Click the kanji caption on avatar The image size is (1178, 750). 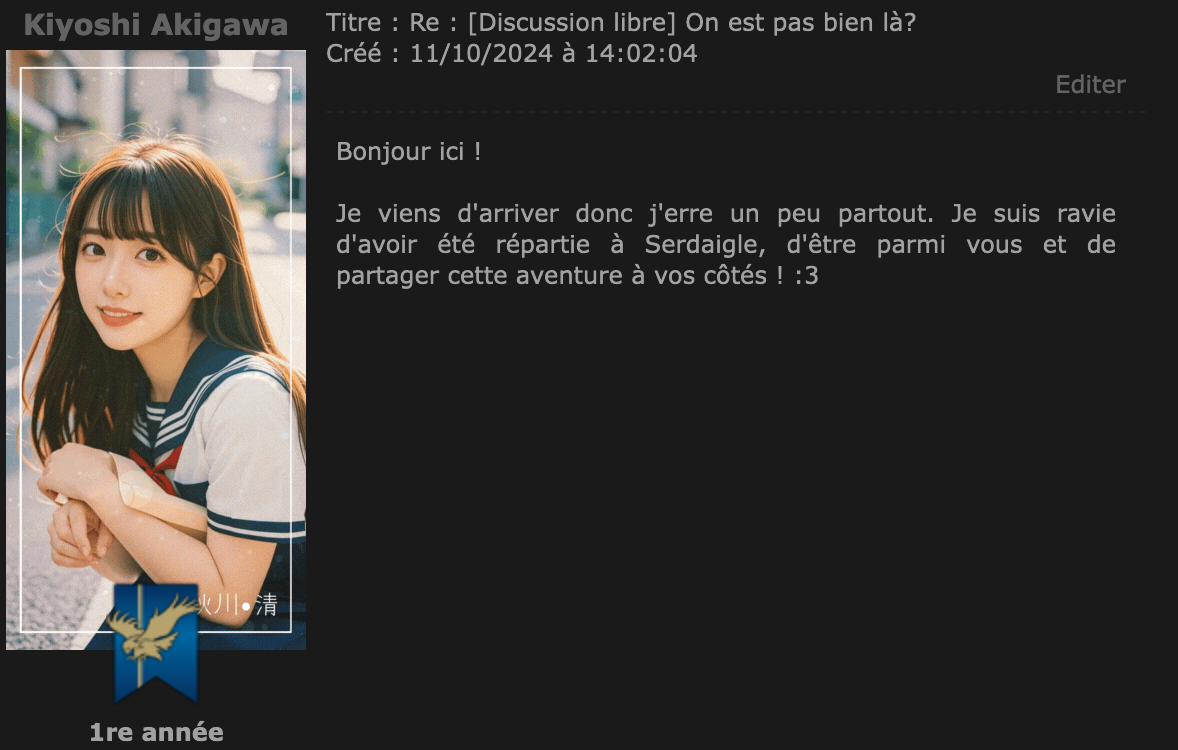click(239, 605)
